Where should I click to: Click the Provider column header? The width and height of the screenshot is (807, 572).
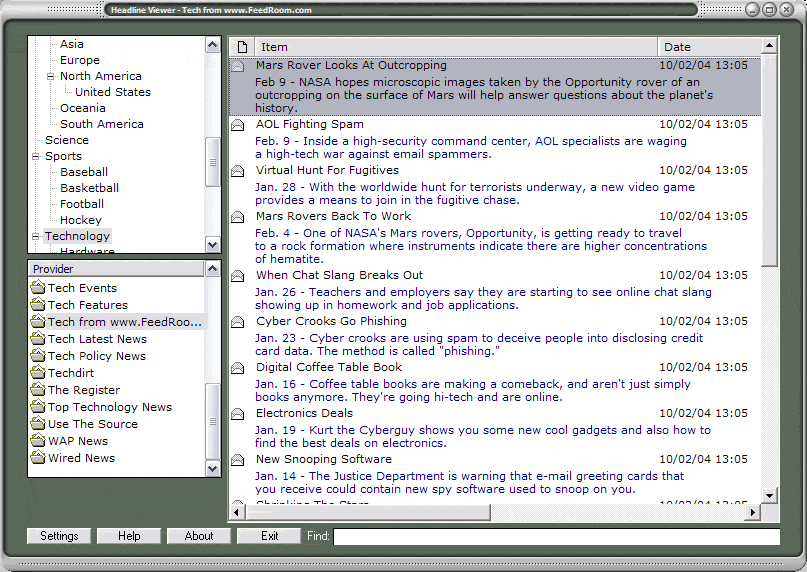pos(116,269)
